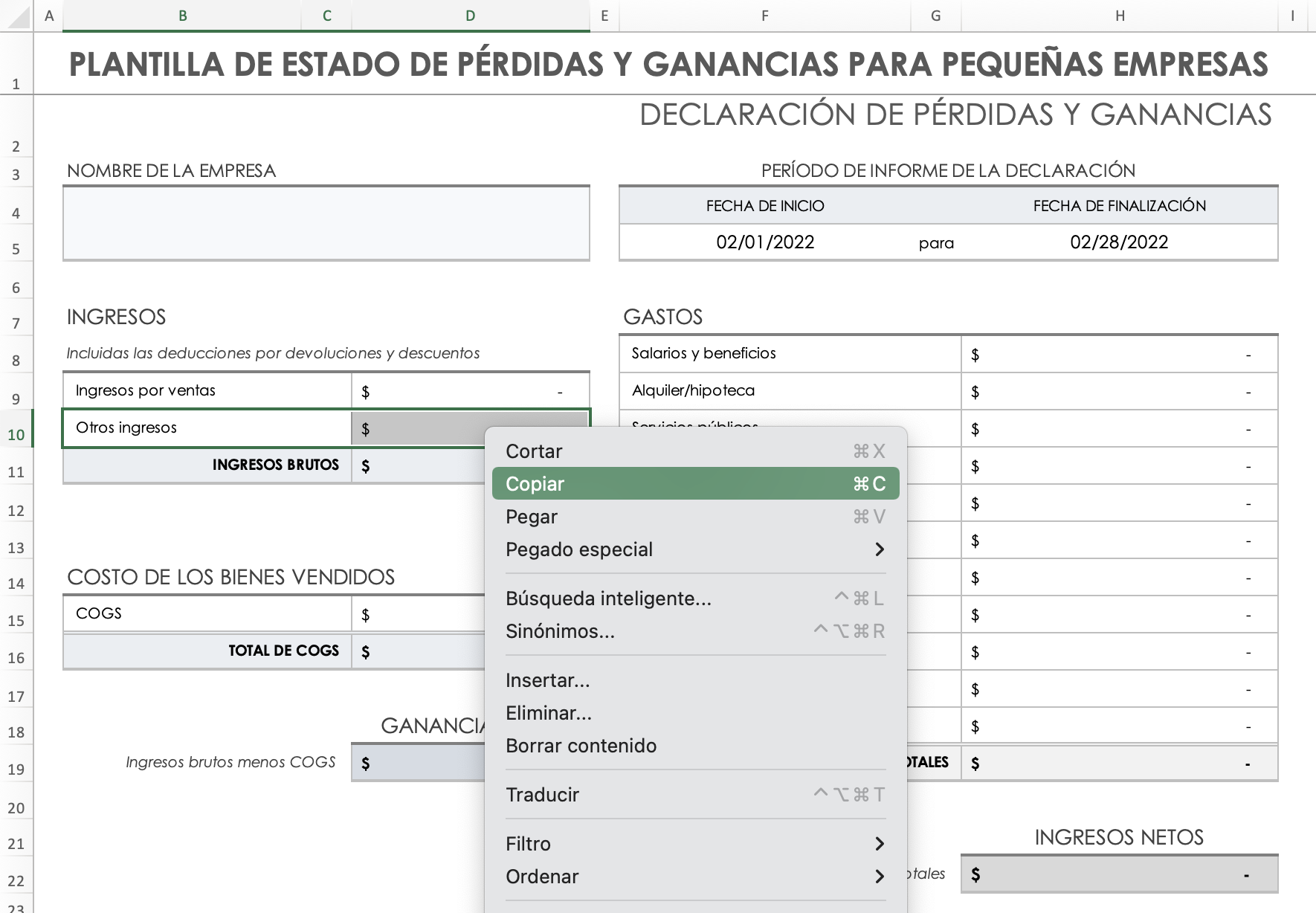Click the Ingresos por ventas amount cell

tap(471, 391)
